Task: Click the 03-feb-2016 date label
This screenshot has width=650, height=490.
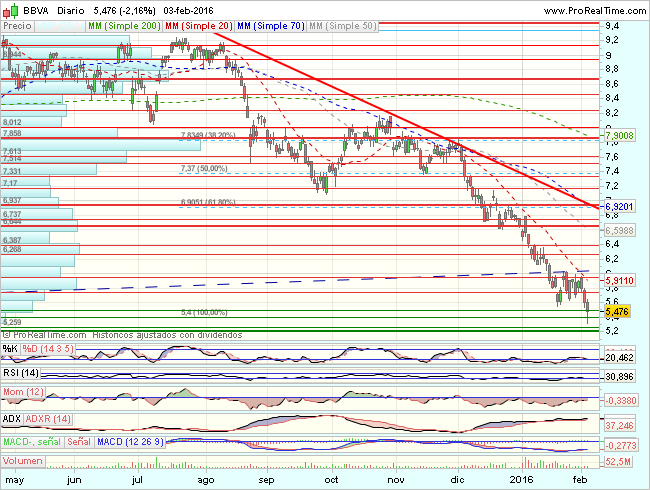Action: (x=189, y=11)
